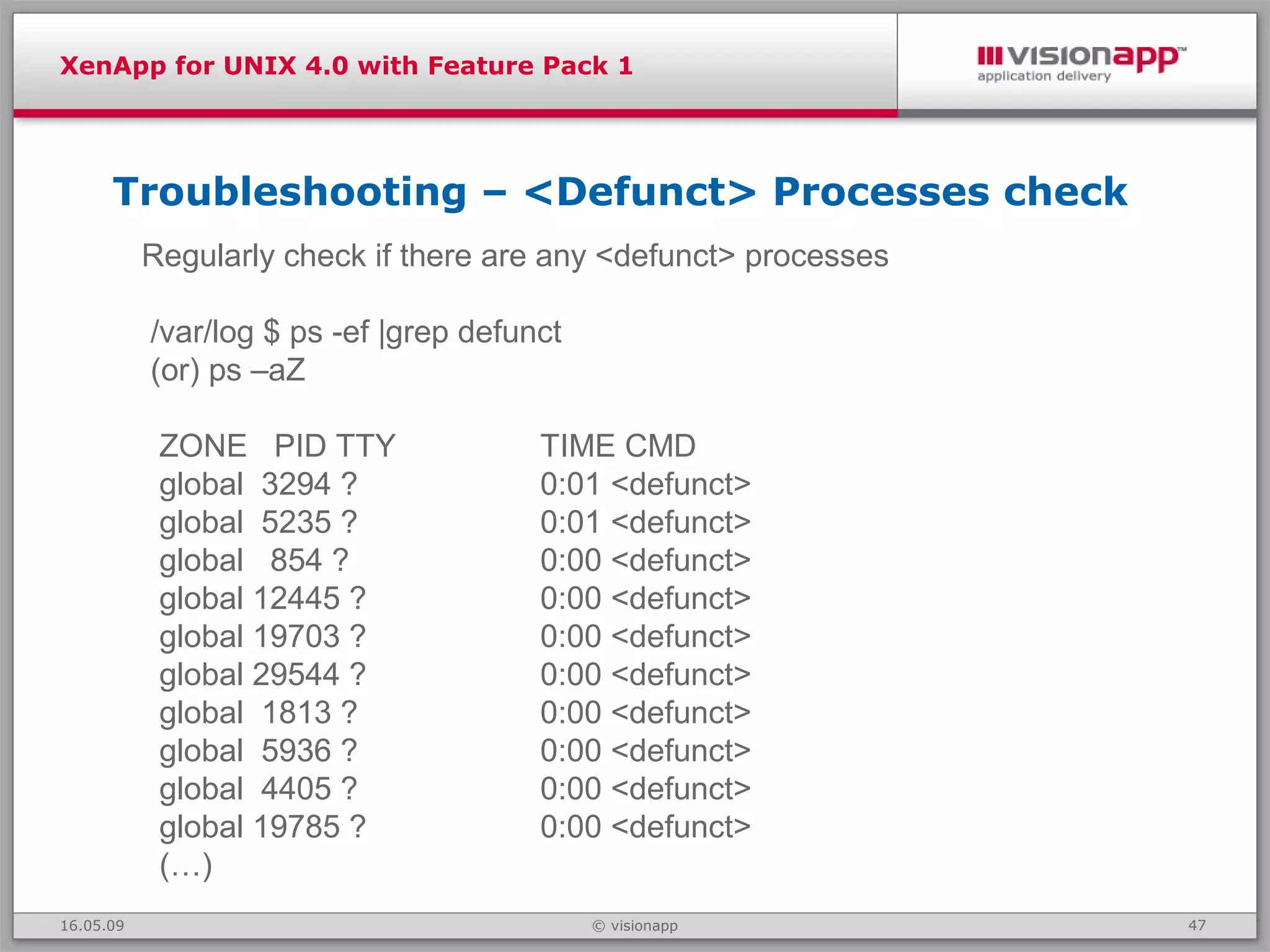Select the command '/var/log $ ps -ef |grep defunct'
1270x952 pixels.
pos(356,332)
